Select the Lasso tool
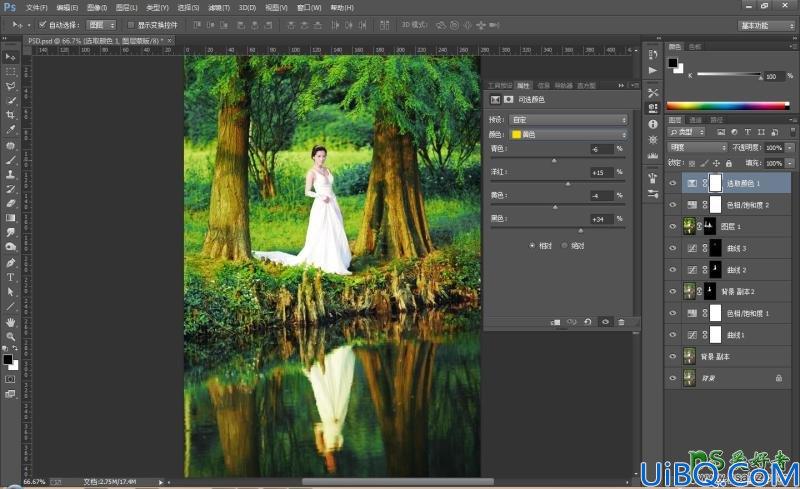This screenshot has width=800, height=489. pos(10,86)
